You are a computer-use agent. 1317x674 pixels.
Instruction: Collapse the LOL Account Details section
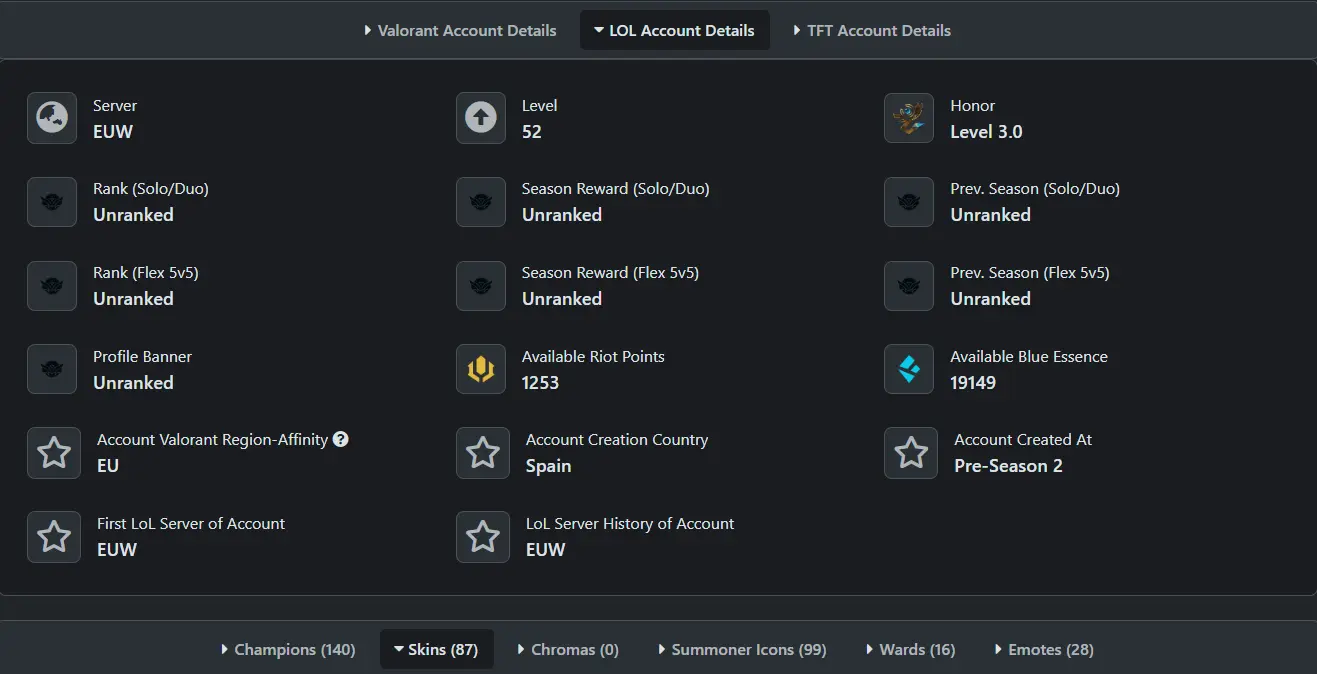tap(674, 31)
